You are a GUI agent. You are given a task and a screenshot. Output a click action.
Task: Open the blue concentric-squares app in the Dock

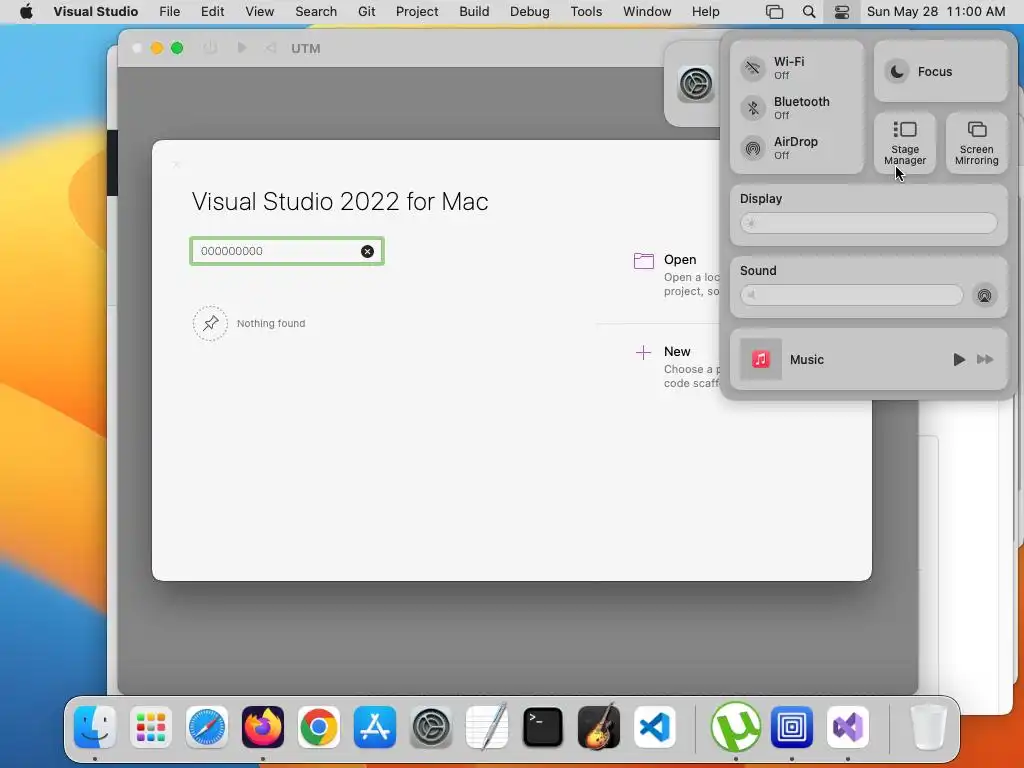(x=792, y=727)
